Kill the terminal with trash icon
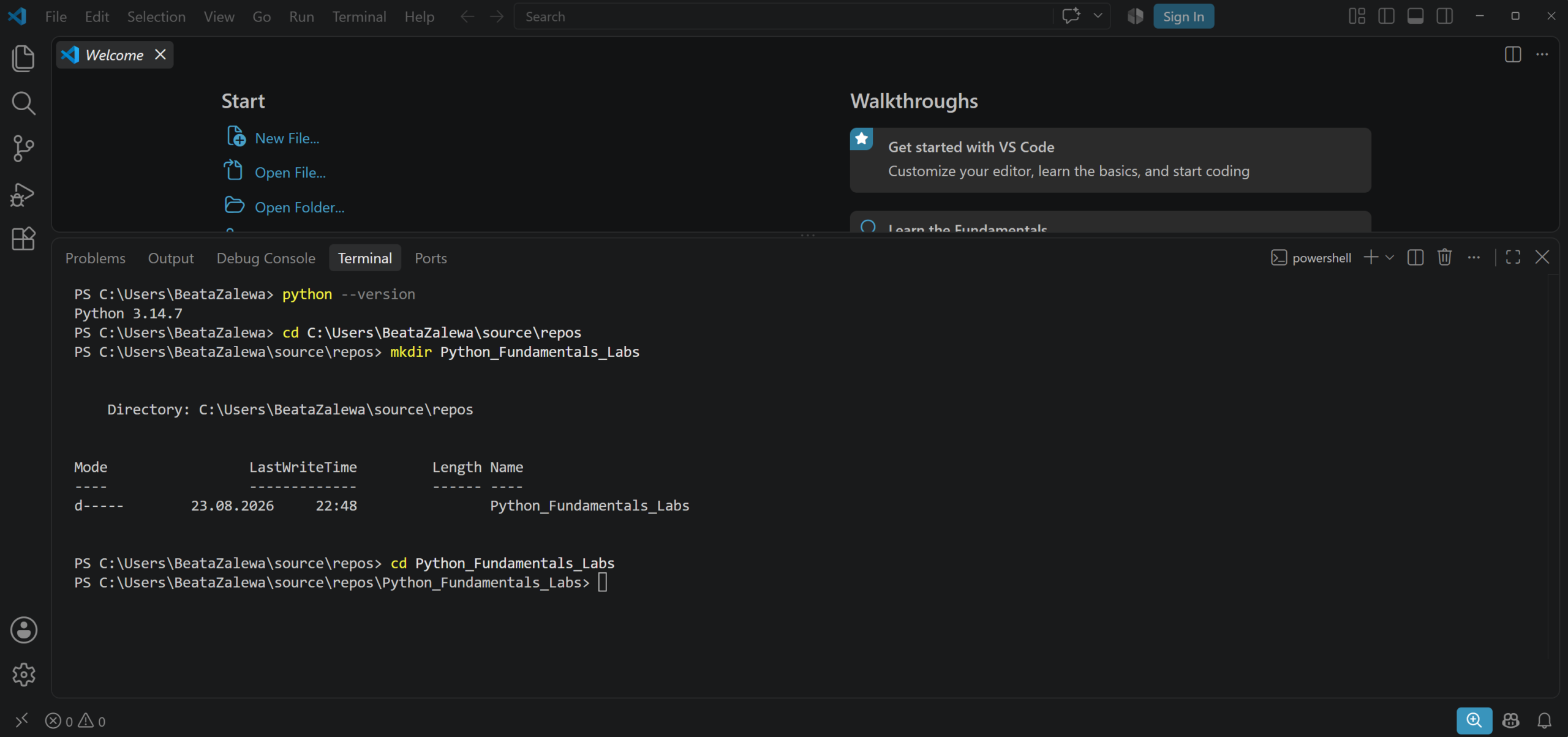 [1444, 258]
